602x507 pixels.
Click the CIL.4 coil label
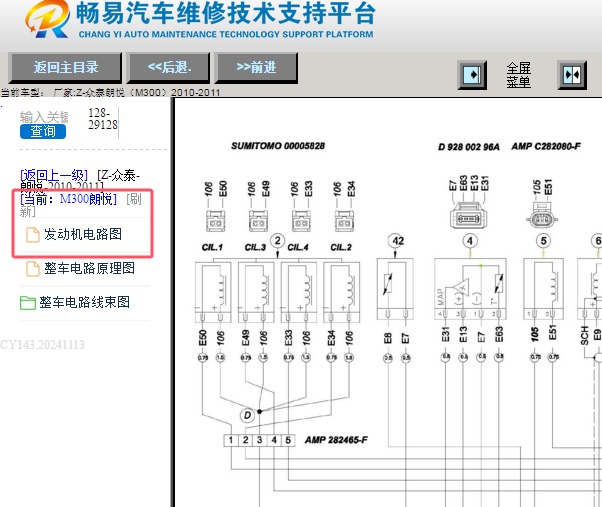(x=298, y=248)
